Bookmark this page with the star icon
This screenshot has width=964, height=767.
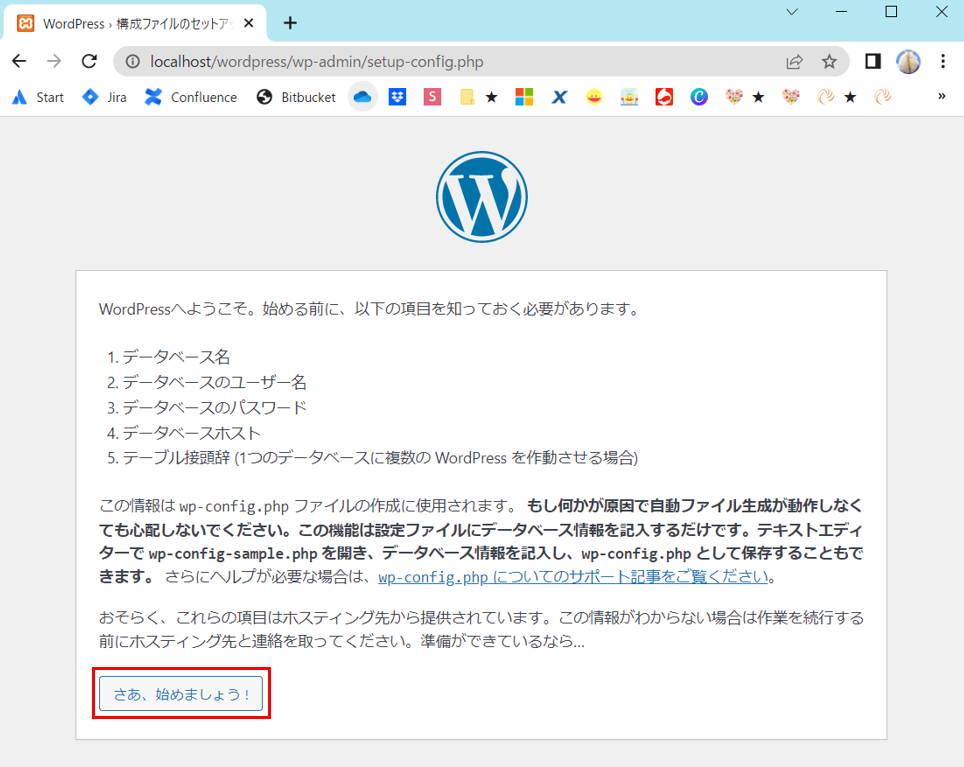(x=829, y=61)
